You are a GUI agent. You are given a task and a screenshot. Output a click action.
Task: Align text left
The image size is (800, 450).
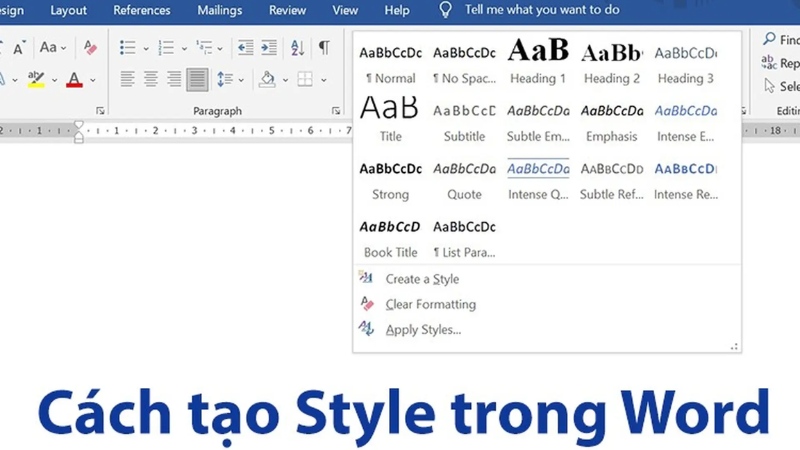(127, 79)
